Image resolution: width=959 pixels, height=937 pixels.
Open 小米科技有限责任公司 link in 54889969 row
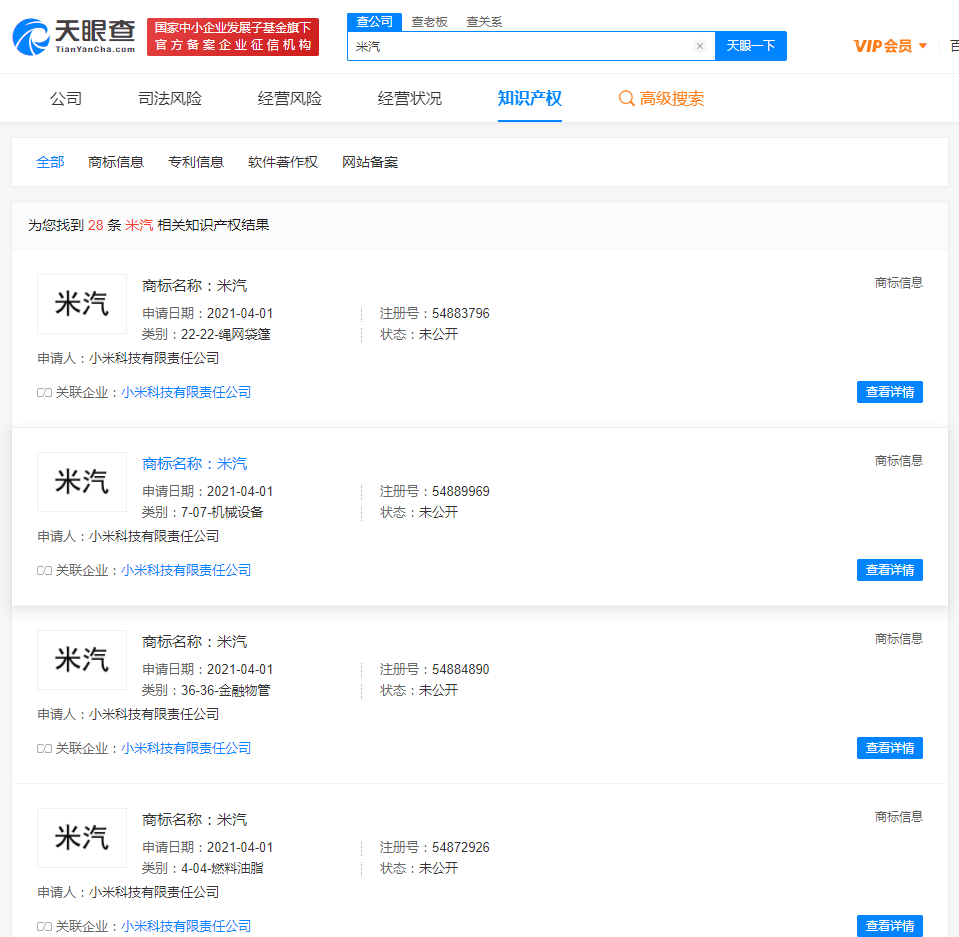(x=186, y=571)
